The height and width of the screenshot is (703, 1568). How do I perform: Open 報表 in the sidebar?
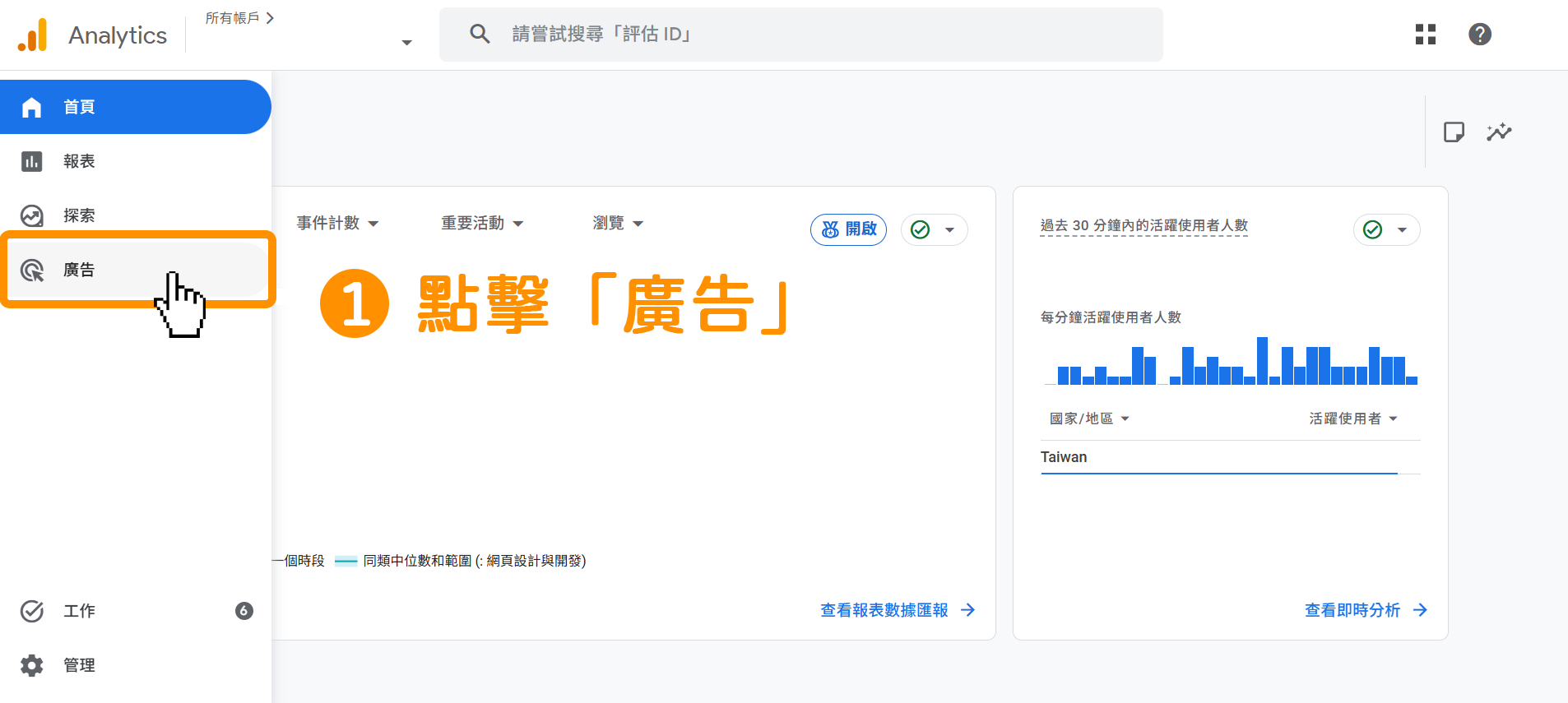(x=136, y=161)
